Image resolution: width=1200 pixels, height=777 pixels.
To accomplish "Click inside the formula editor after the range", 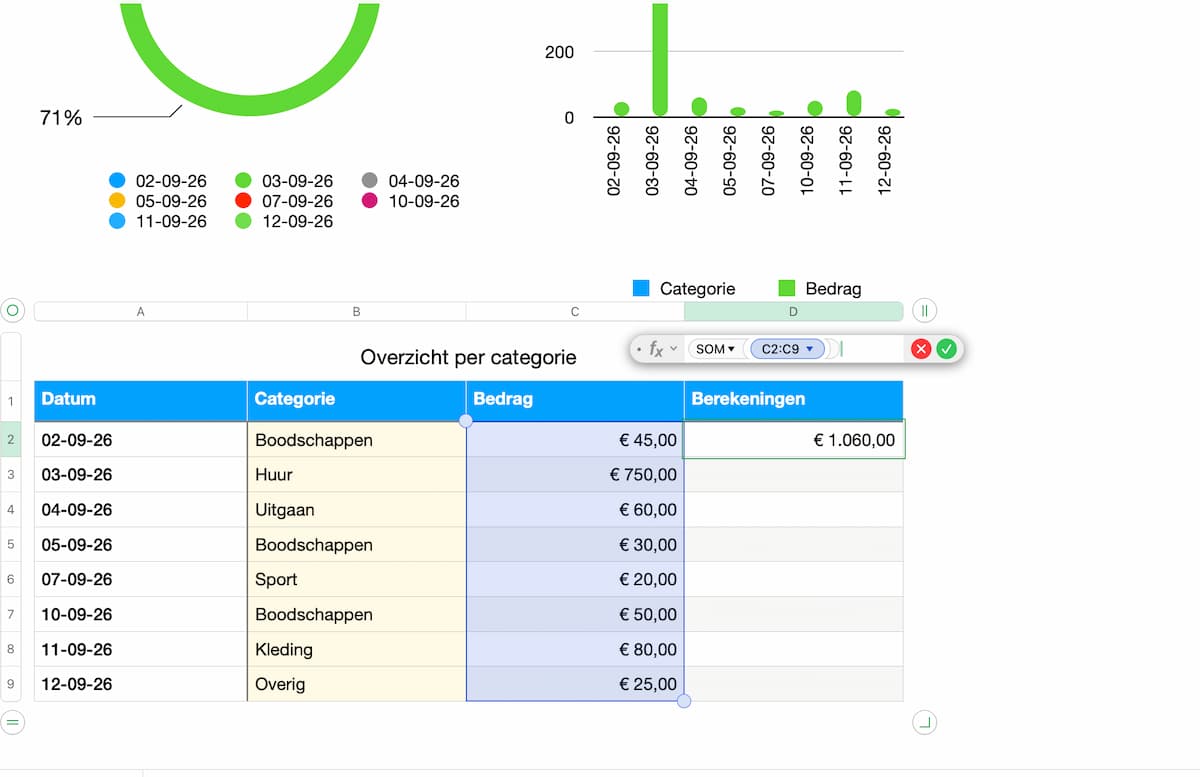I will 870,349.
